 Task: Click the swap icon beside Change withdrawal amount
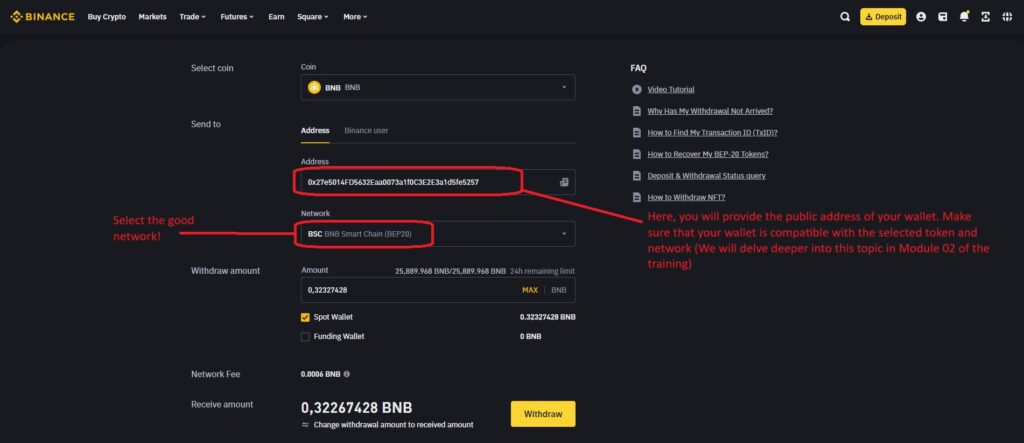pos(305,425)
